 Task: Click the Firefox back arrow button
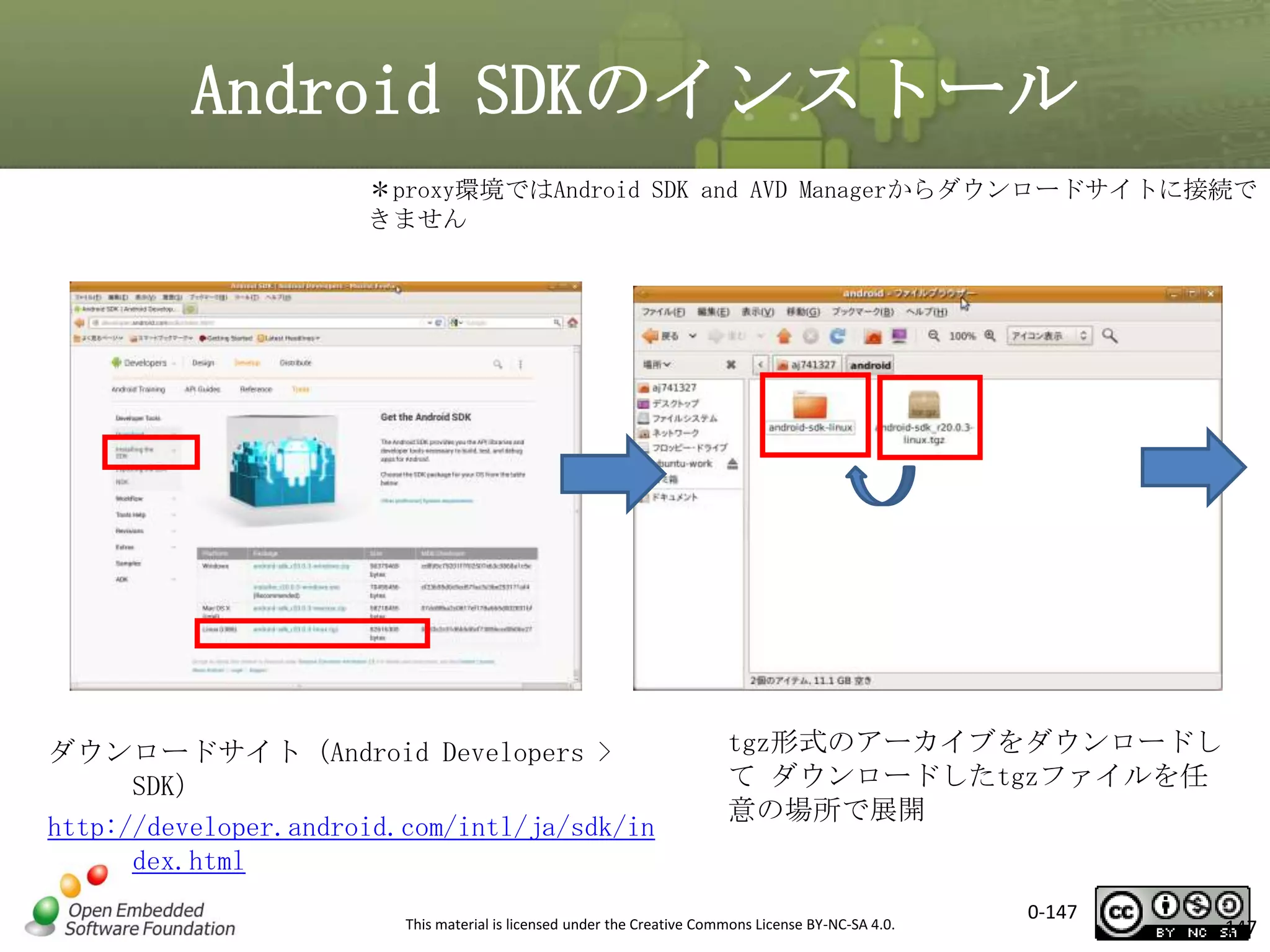(x=79, y=323)
